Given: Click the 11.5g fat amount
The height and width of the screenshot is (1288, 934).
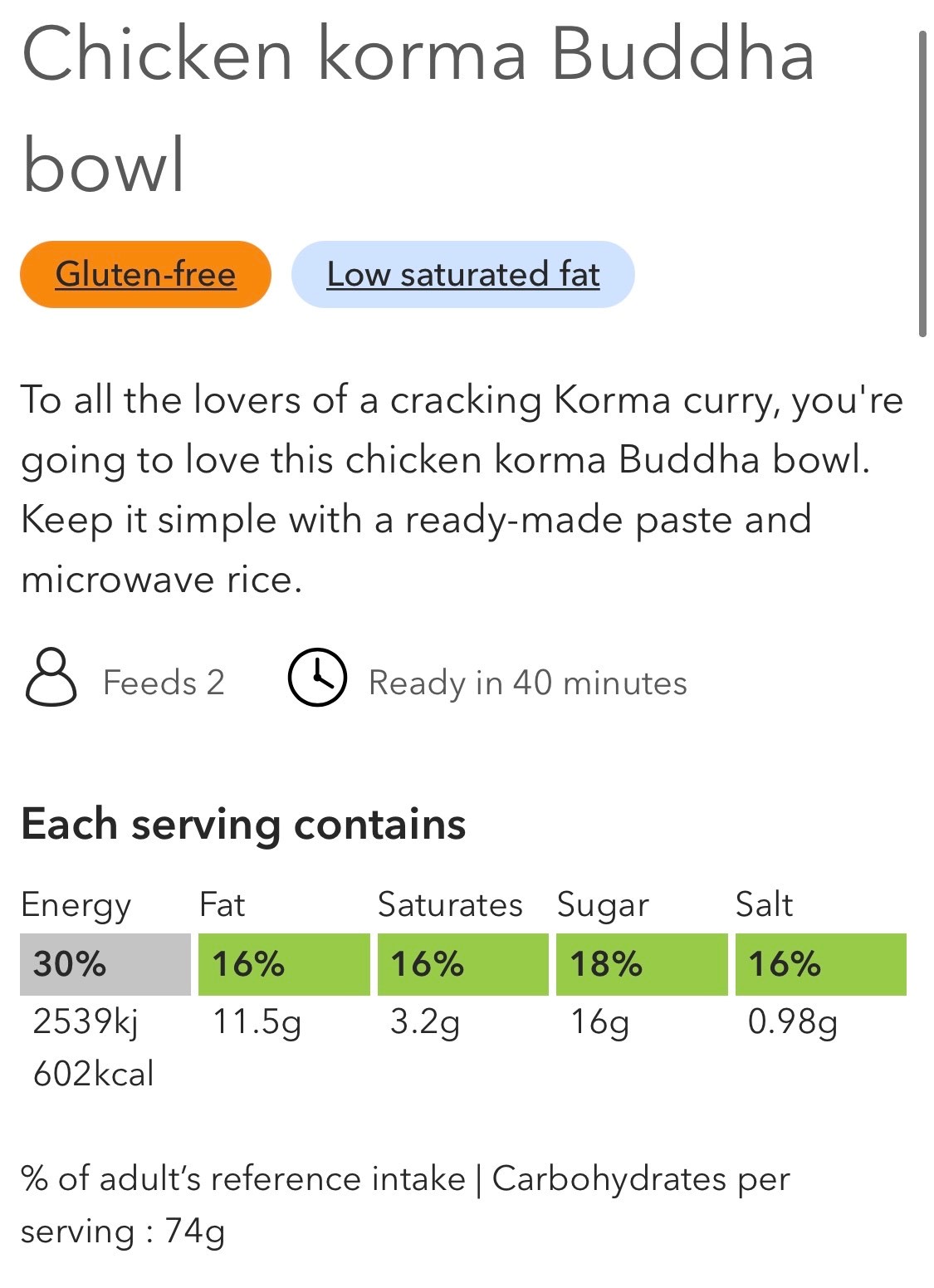Looking at the screenshot, I should (x=257, y=1022).
